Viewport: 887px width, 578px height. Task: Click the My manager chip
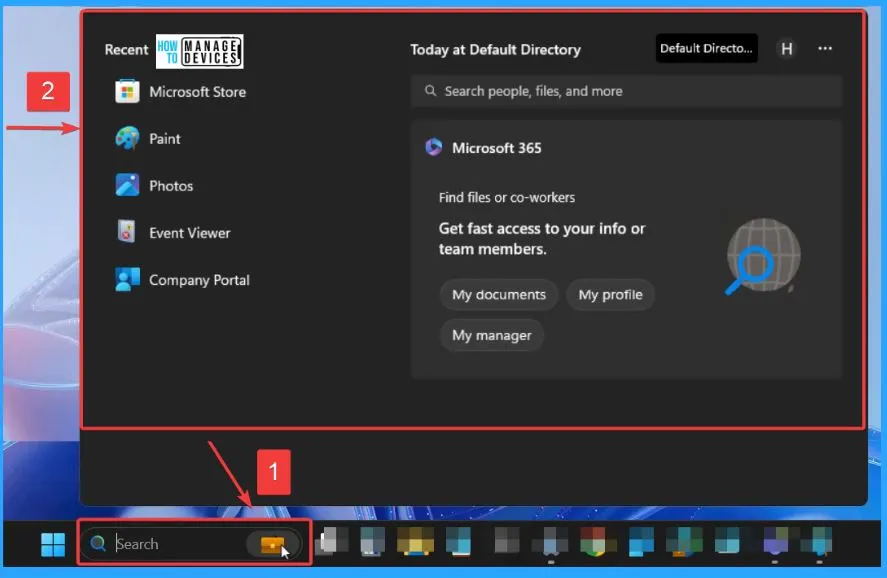492,335
